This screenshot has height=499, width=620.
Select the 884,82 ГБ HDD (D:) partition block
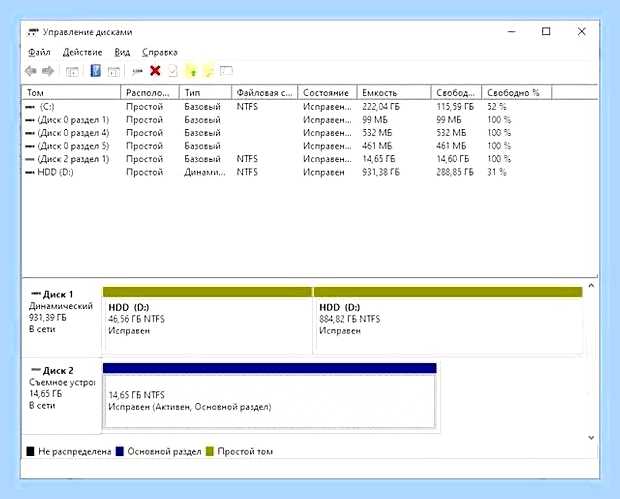448,320
